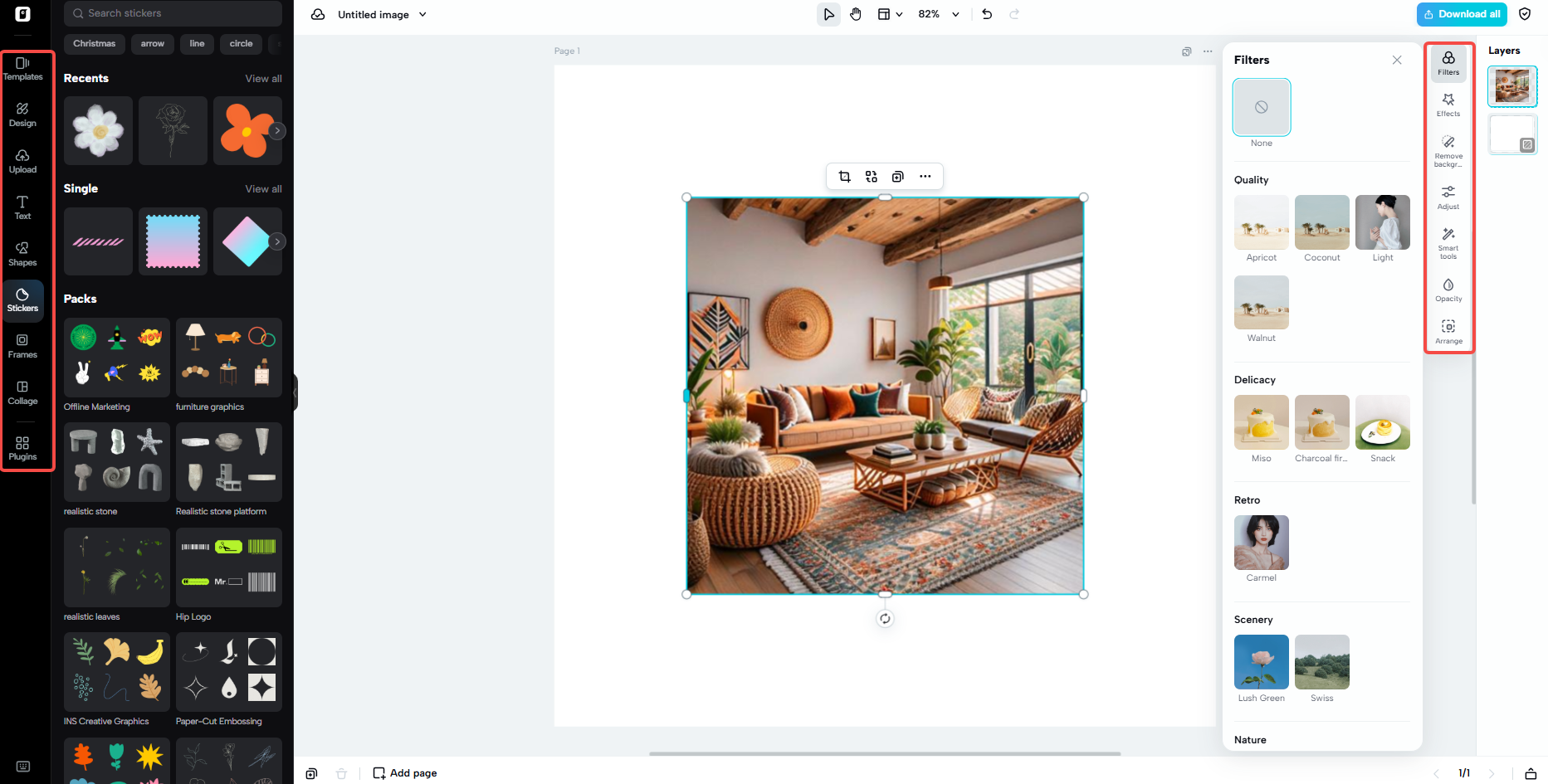Select the line tag
1548x784 pixels.
pyautogui.click(x=197, y=43)
